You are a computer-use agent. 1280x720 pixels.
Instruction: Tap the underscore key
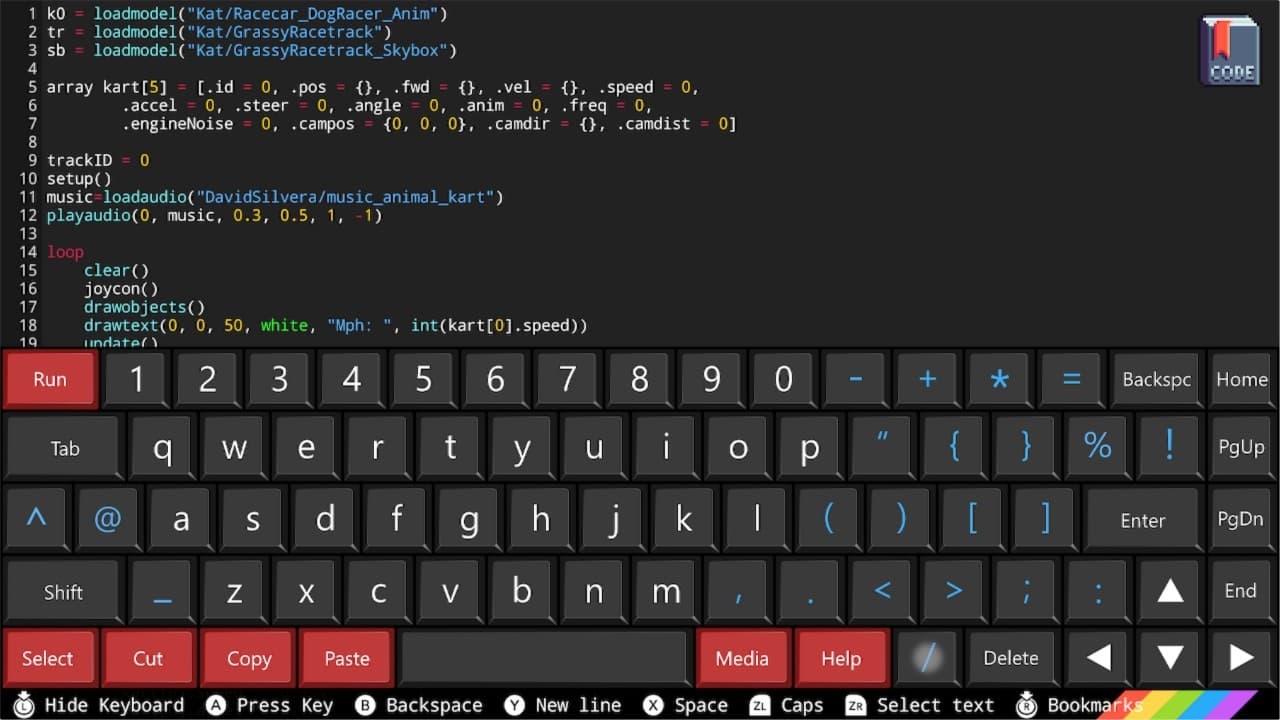(162, 591)
